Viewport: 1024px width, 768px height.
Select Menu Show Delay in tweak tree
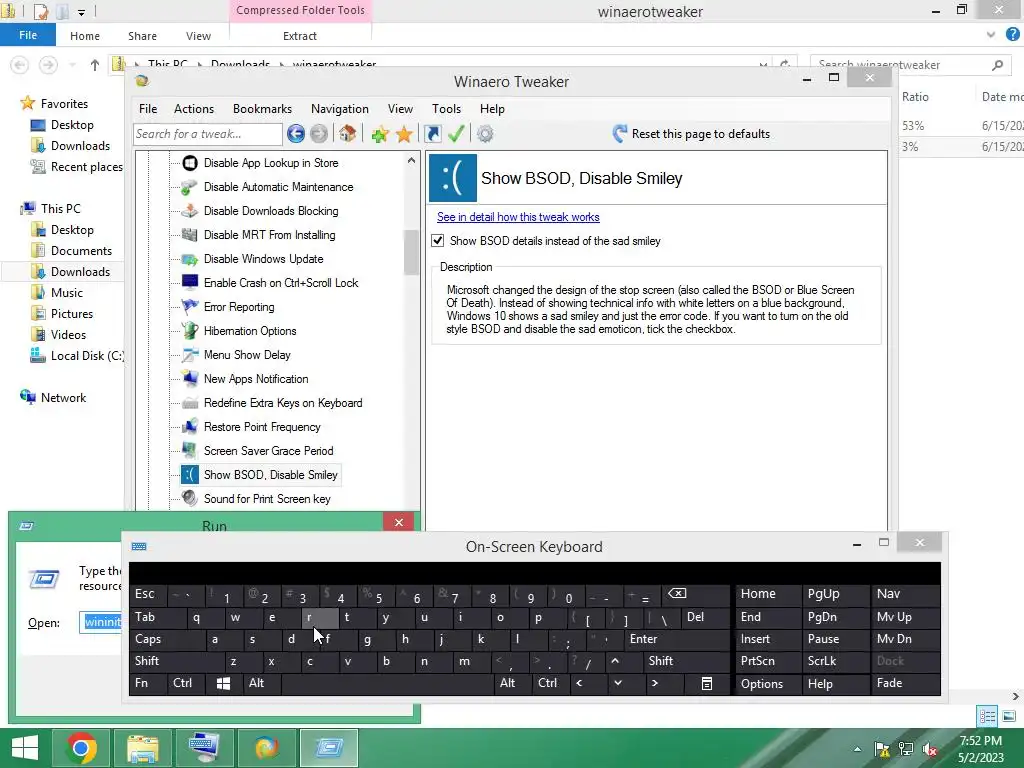click(247, 355)
